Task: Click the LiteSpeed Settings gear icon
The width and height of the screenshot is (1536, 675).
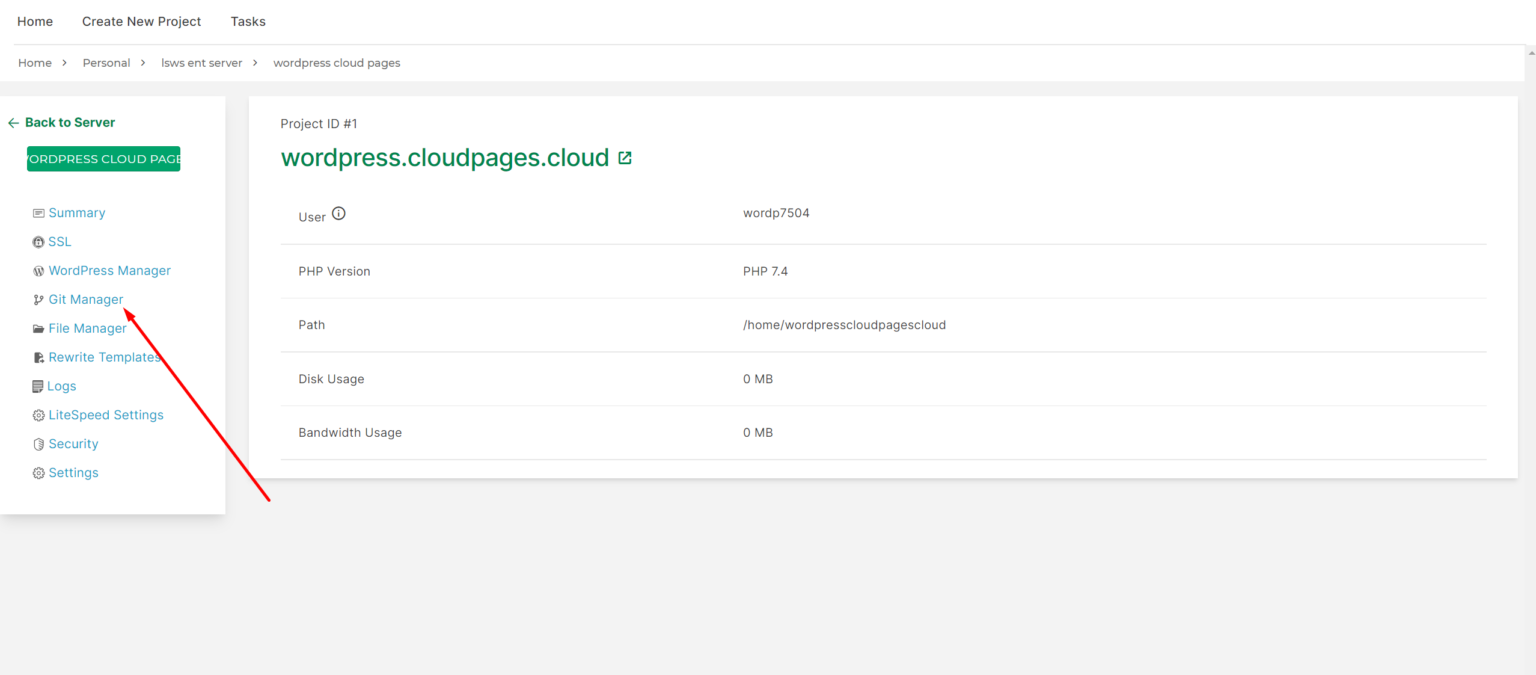Action: [37, 414]
